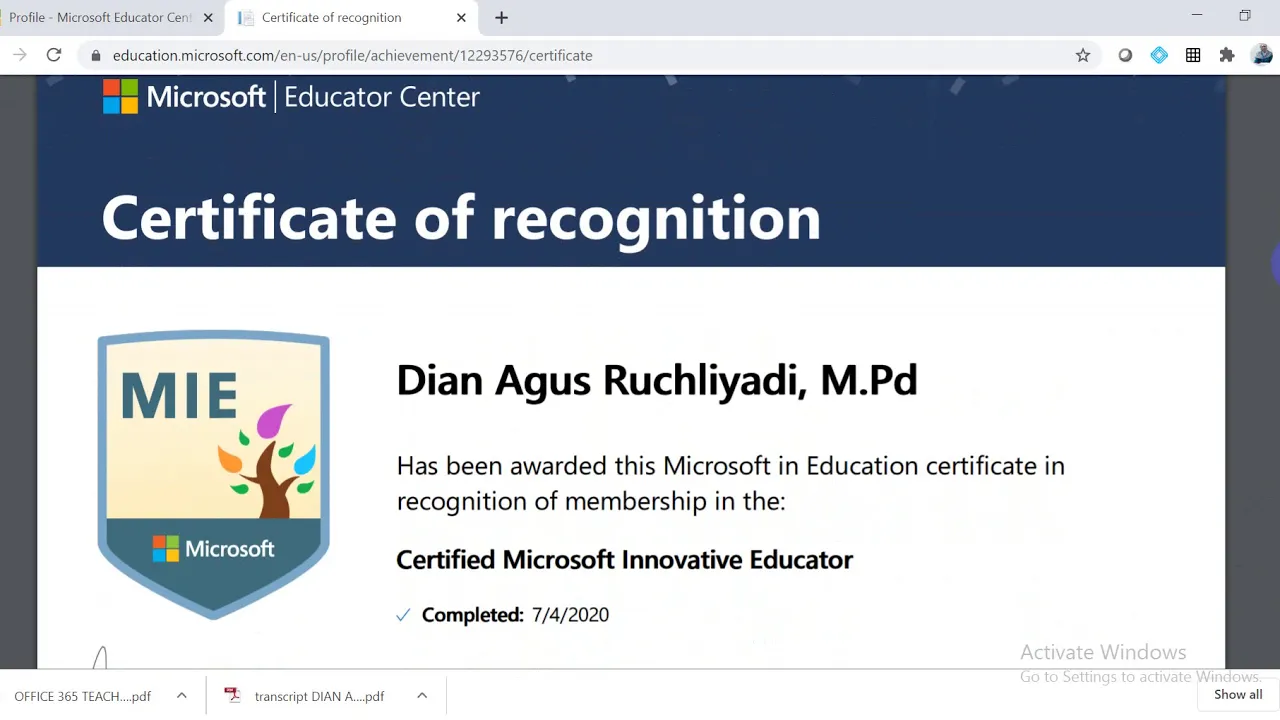Reload the current page
This screenshot has width=1280, height=720.
click(54, 55)
